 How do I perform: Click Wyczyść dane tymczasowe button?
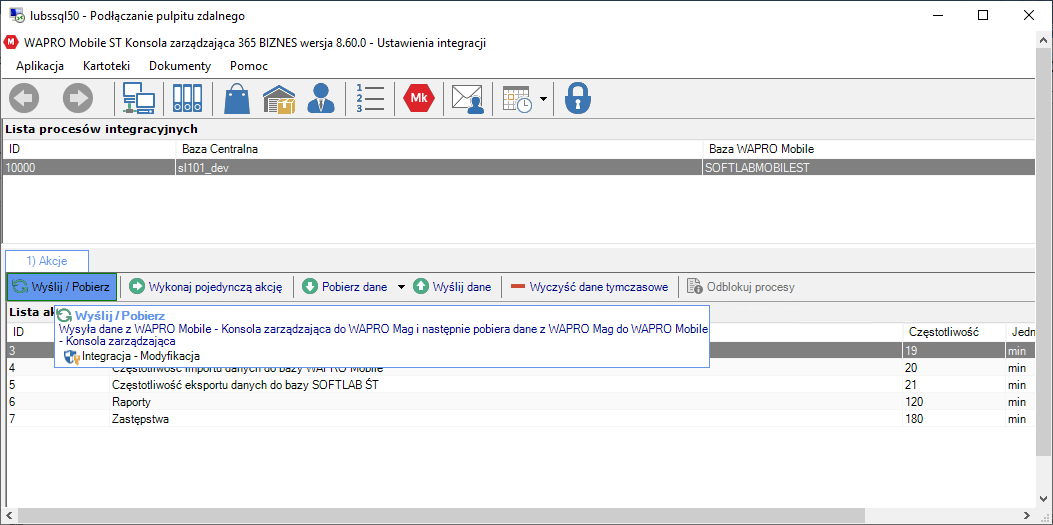590,287
